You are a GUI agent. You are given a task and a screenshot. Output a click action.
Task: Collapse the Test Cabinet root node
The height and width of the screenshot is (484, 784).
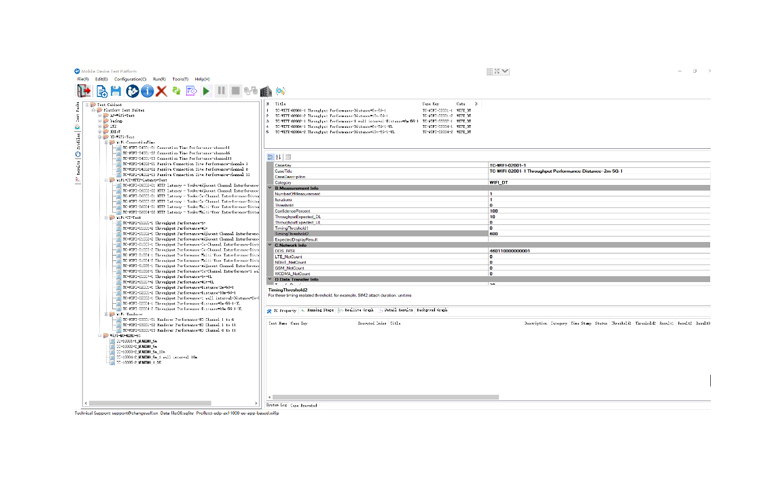(x=87, y=104)
